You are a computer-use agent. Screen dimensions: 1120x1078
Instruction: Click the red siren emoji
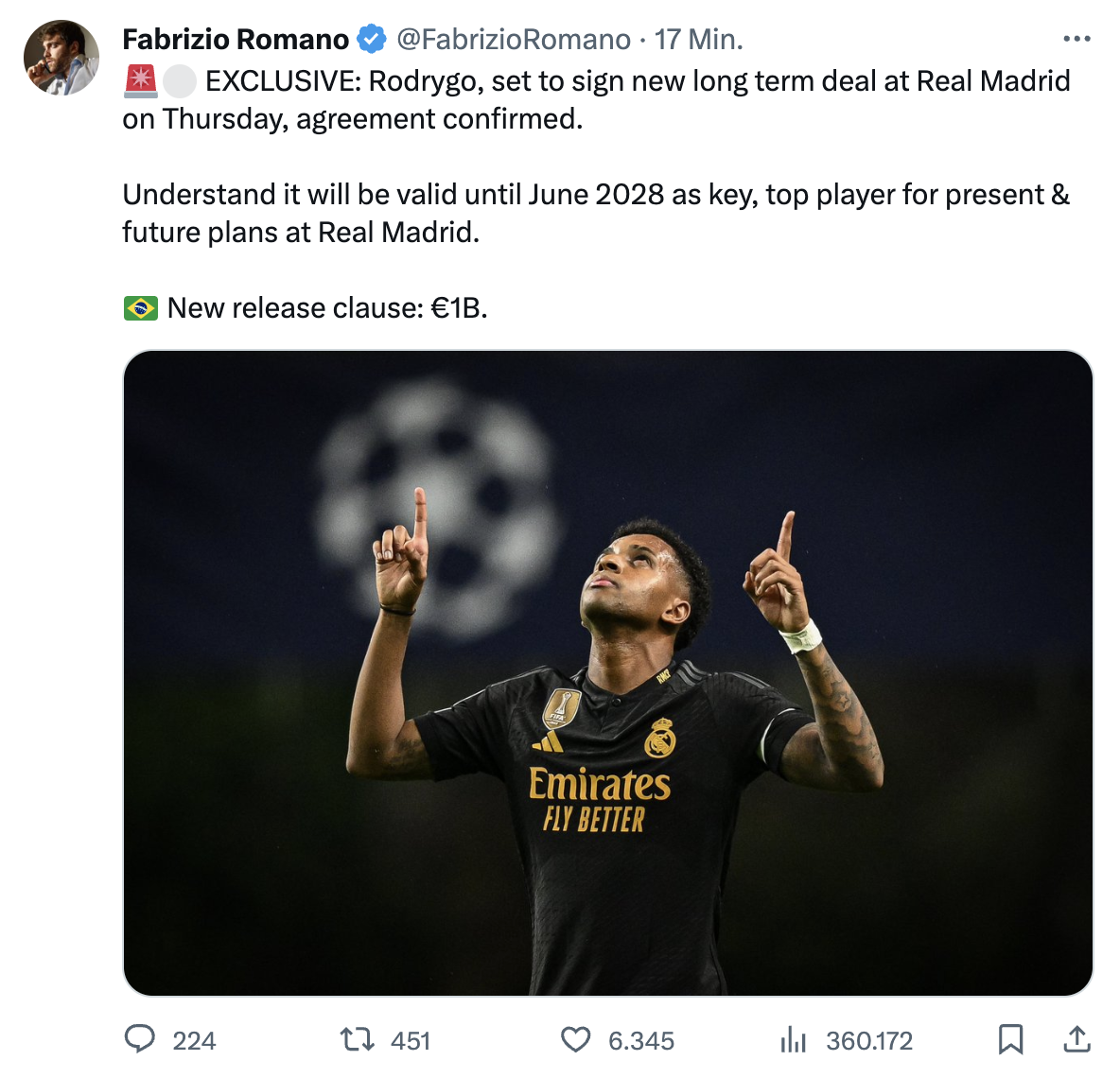pyautogui.click(x=141, y=80)
